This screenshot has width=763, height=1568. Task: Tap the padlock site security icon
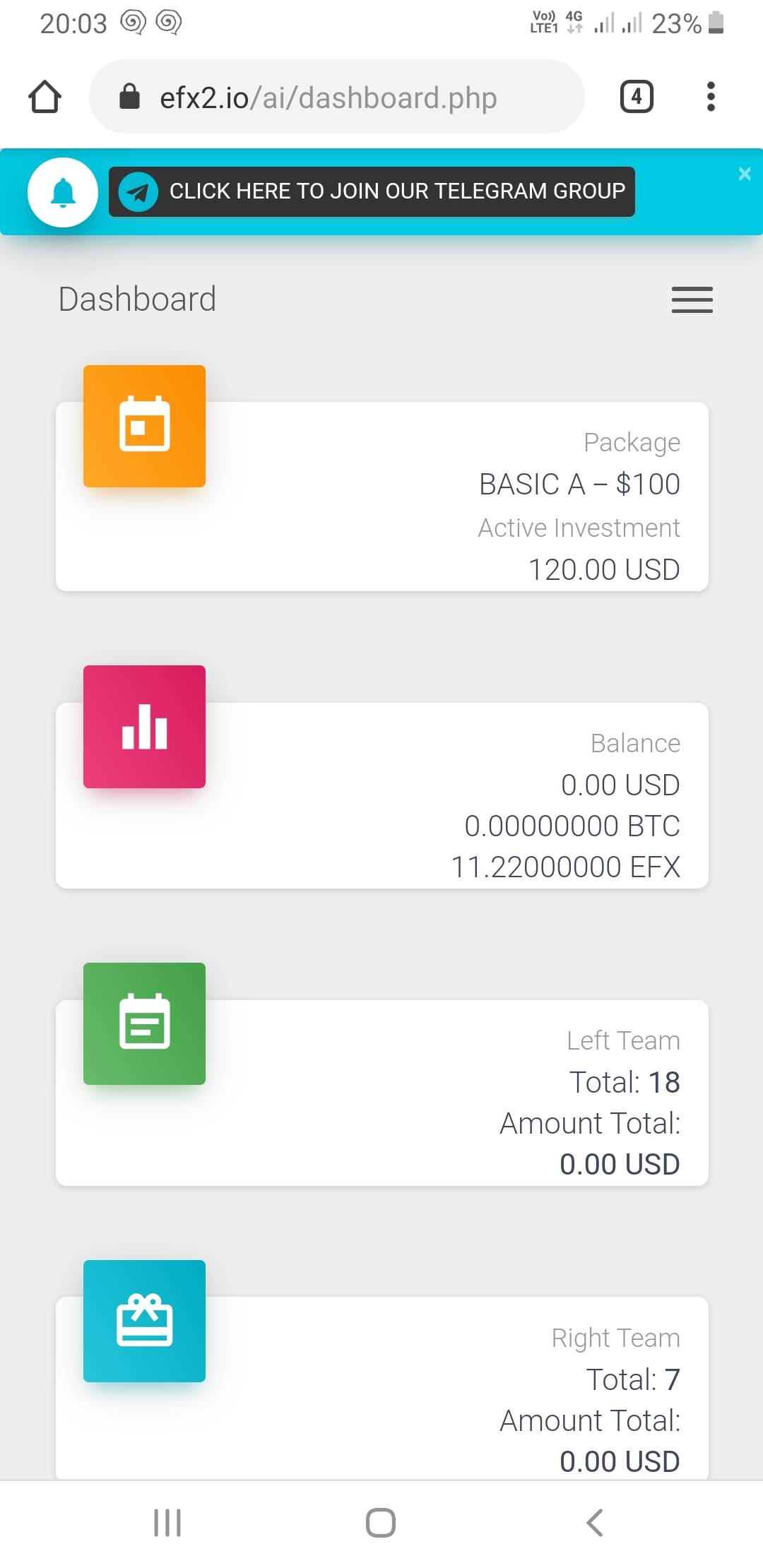130,97
